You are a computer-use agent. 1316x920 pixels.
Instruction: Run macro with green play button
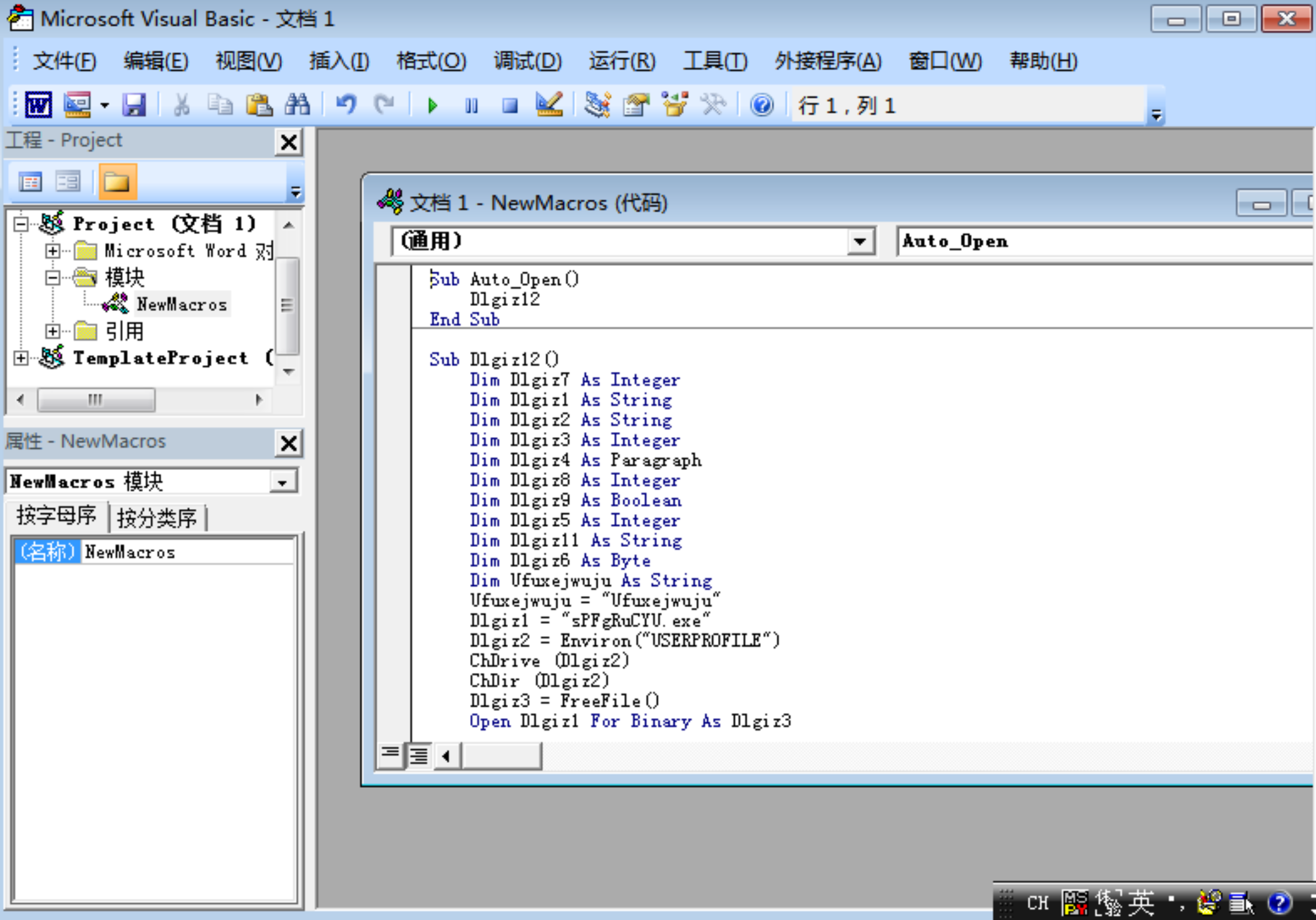pyautogui.click(x=433, y=105)
